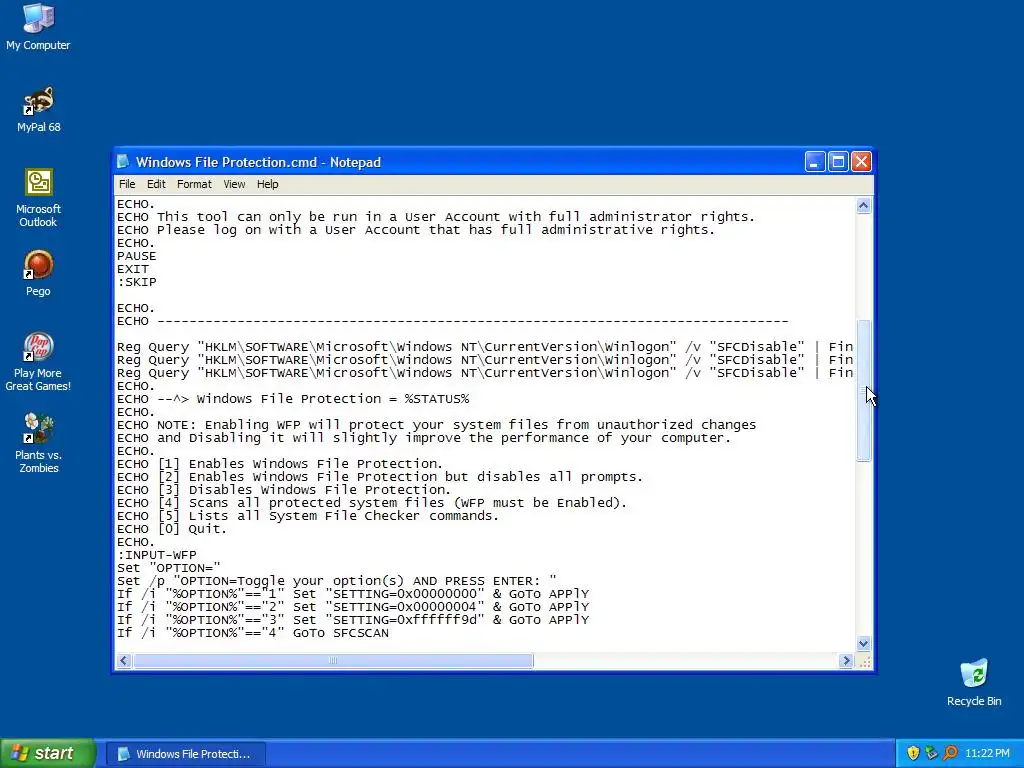Click 'Please log on with a User Account' line

point(416,230)
